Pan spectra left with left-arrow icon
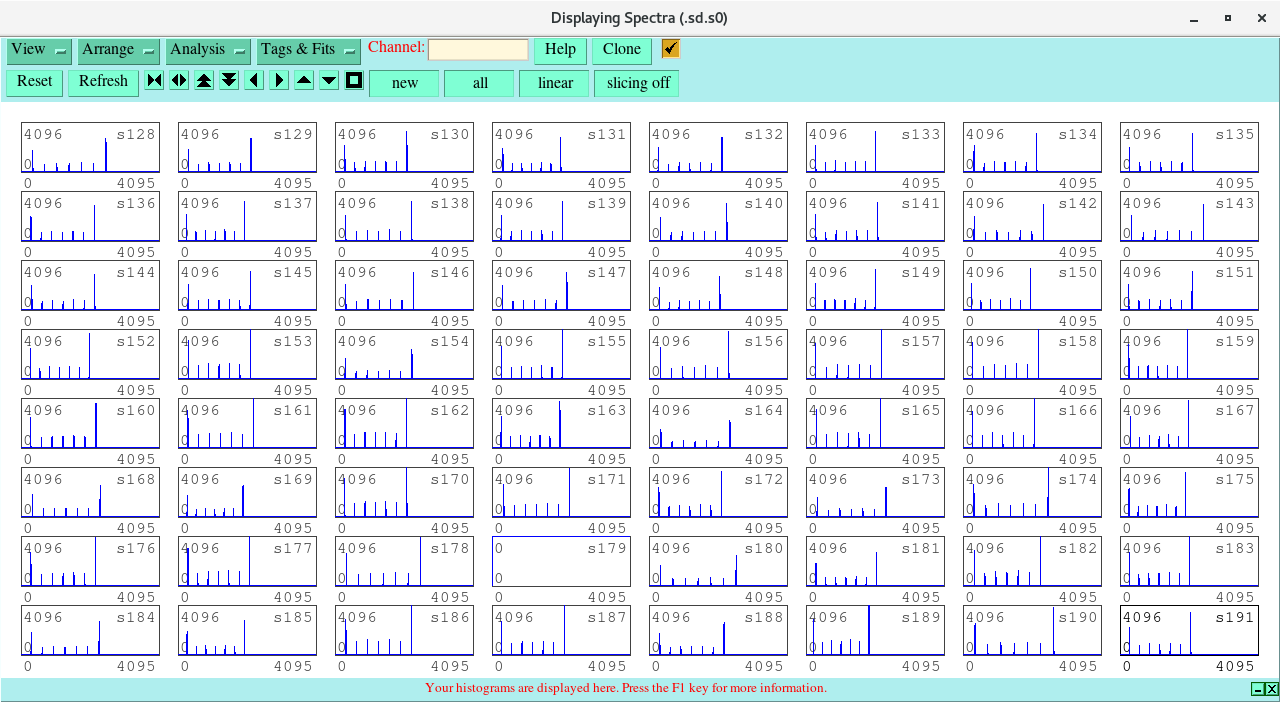This screenshot has height=702, width=1280. point(254,81)
